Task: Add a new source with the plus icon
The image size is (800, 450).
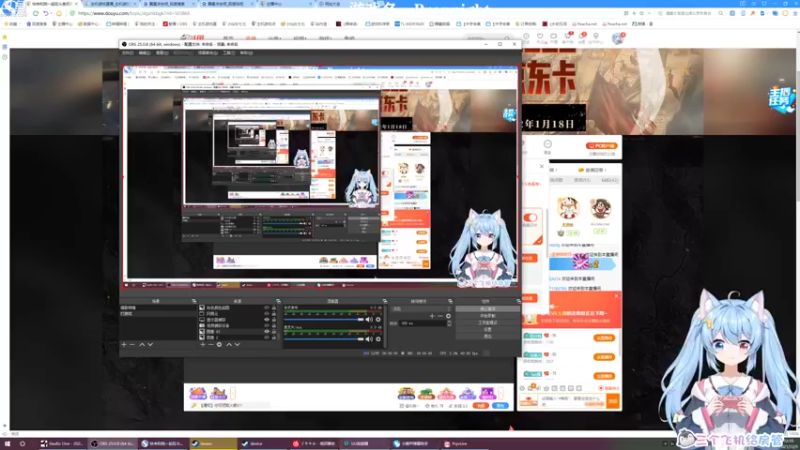Action: pyautogui.click(x=203, y=345)
